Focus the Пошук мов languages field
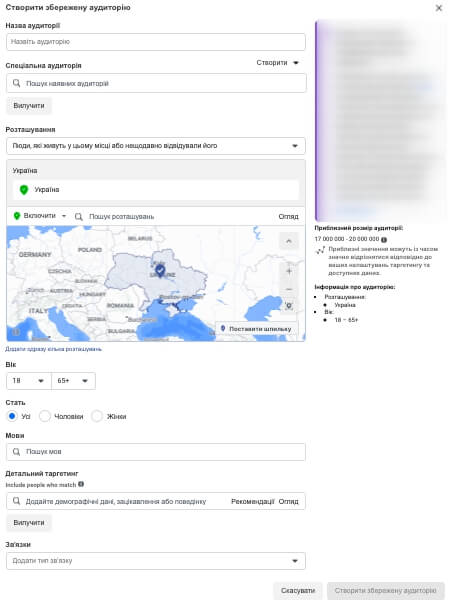Screen dimensions: 450x602 pyautogui.click(x=156, y=452)
